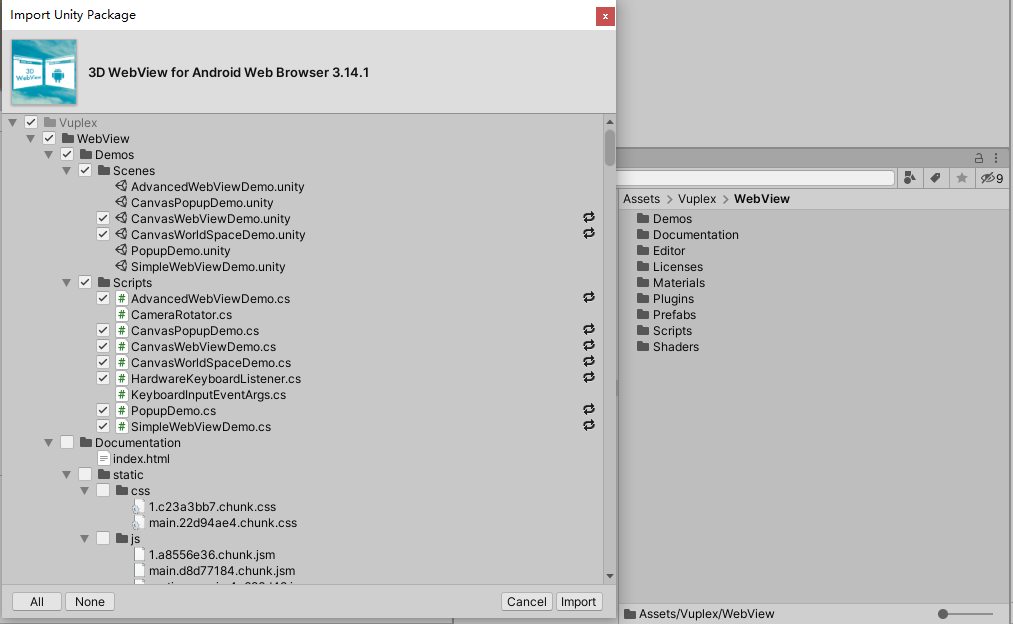Select Materials folder in Project window
The image size is (1013, 624).
click(671, 283)
